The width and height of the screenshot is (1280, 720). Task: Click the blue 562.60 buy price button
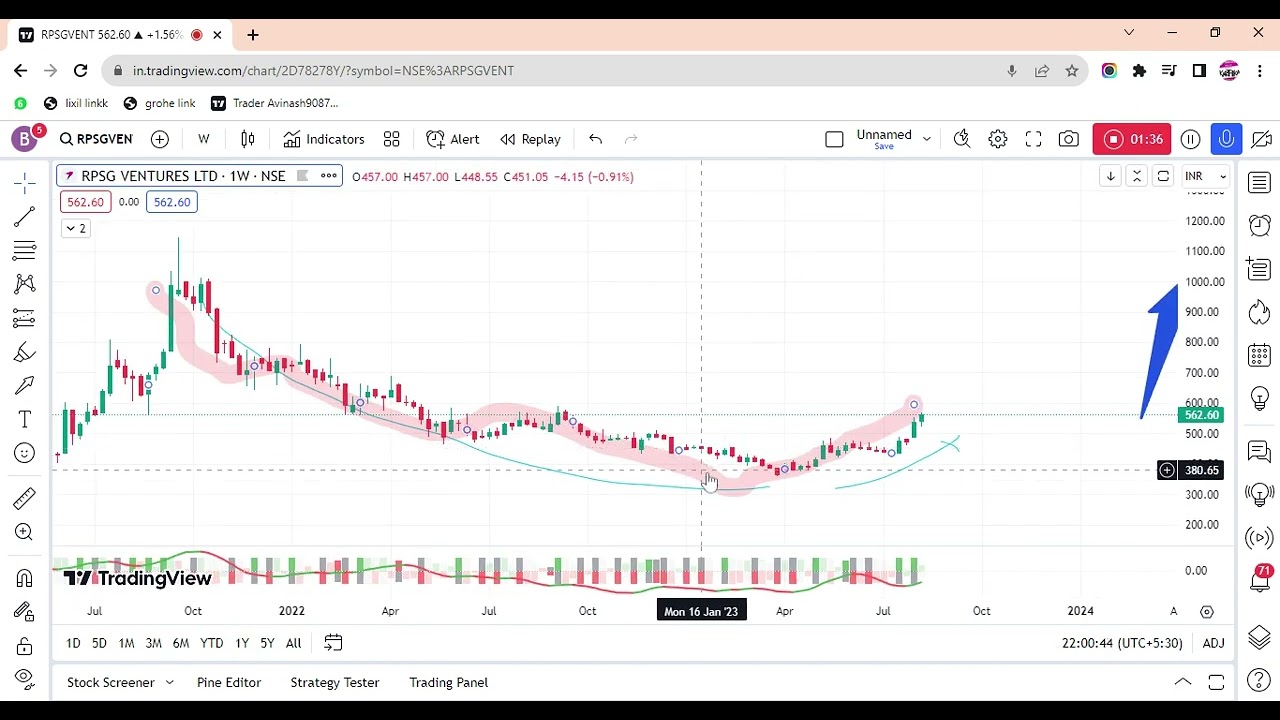click(x=172, y=202)
